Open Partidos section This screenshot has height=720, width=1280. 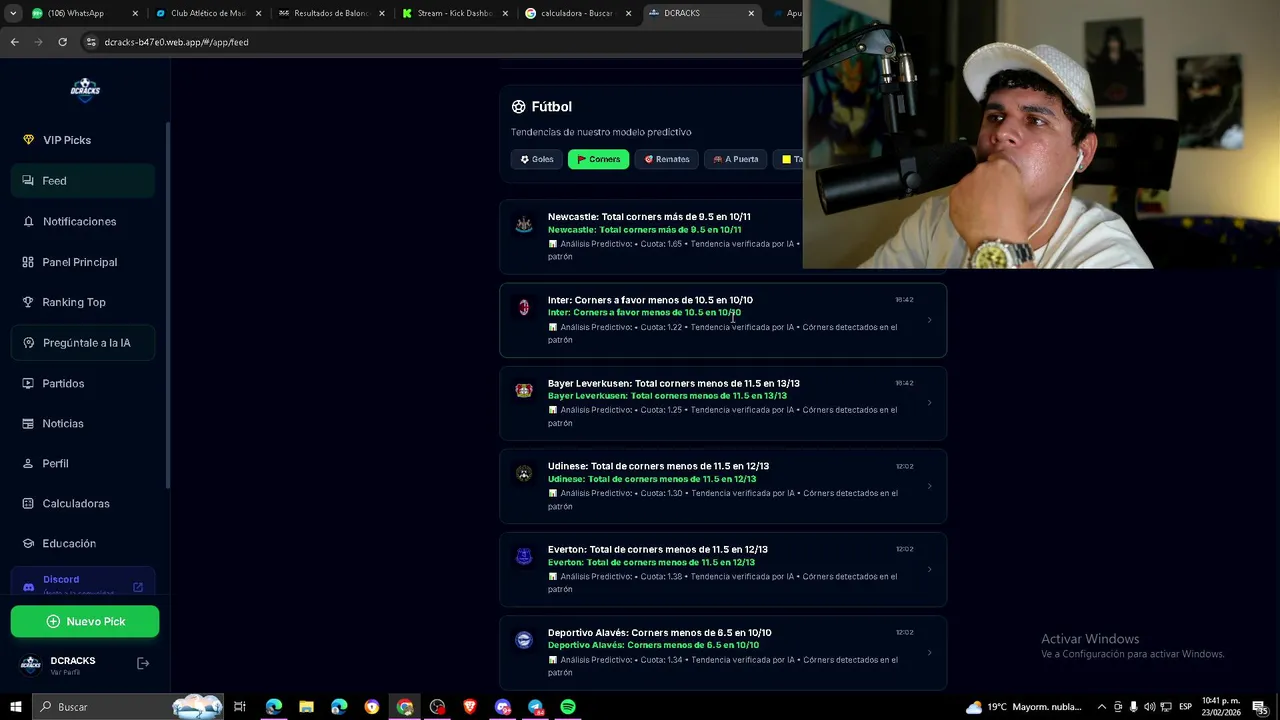(84, 383)
